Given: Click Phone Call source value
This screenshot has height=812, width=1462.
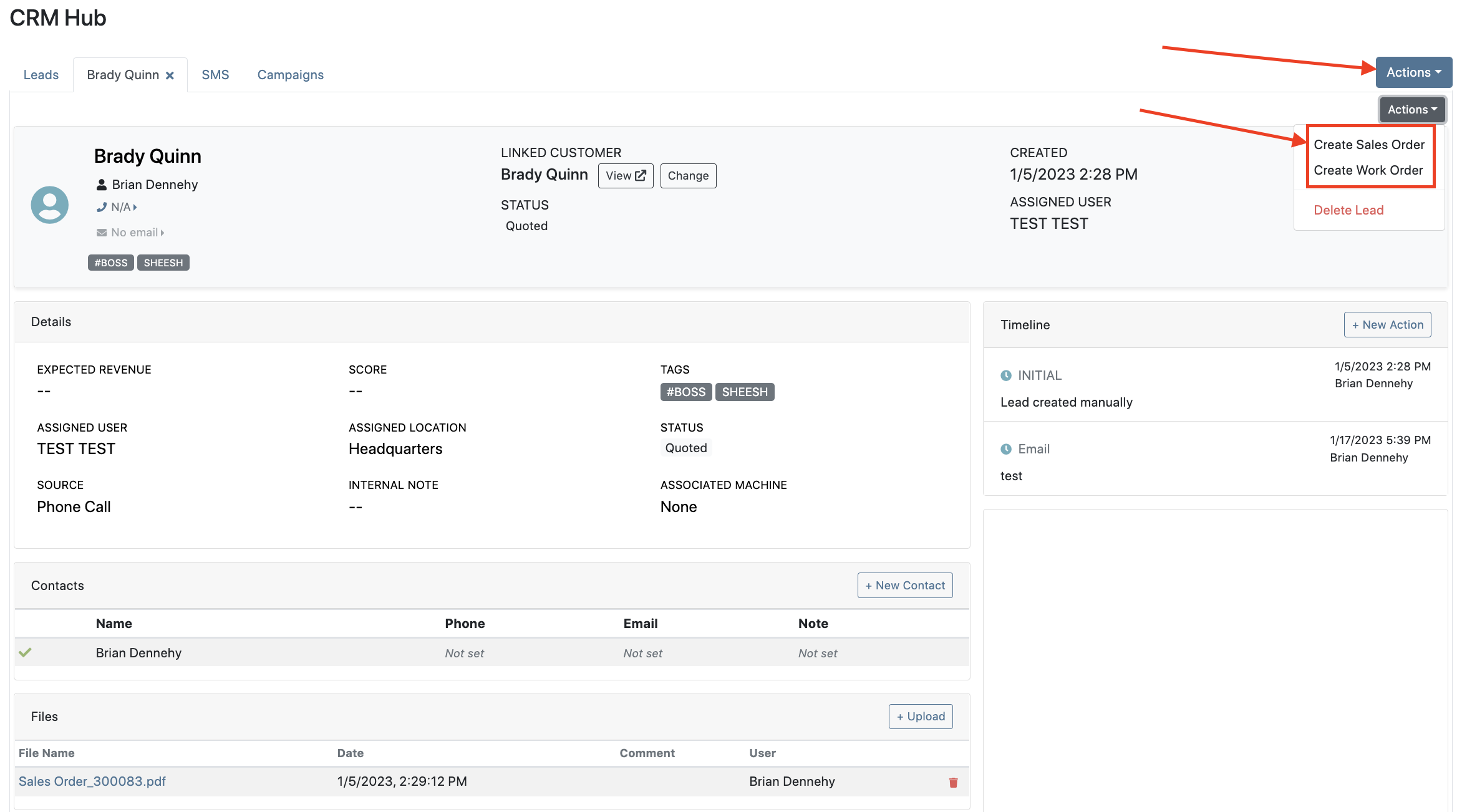Looking at the screenshot, I should coord(74,507).
